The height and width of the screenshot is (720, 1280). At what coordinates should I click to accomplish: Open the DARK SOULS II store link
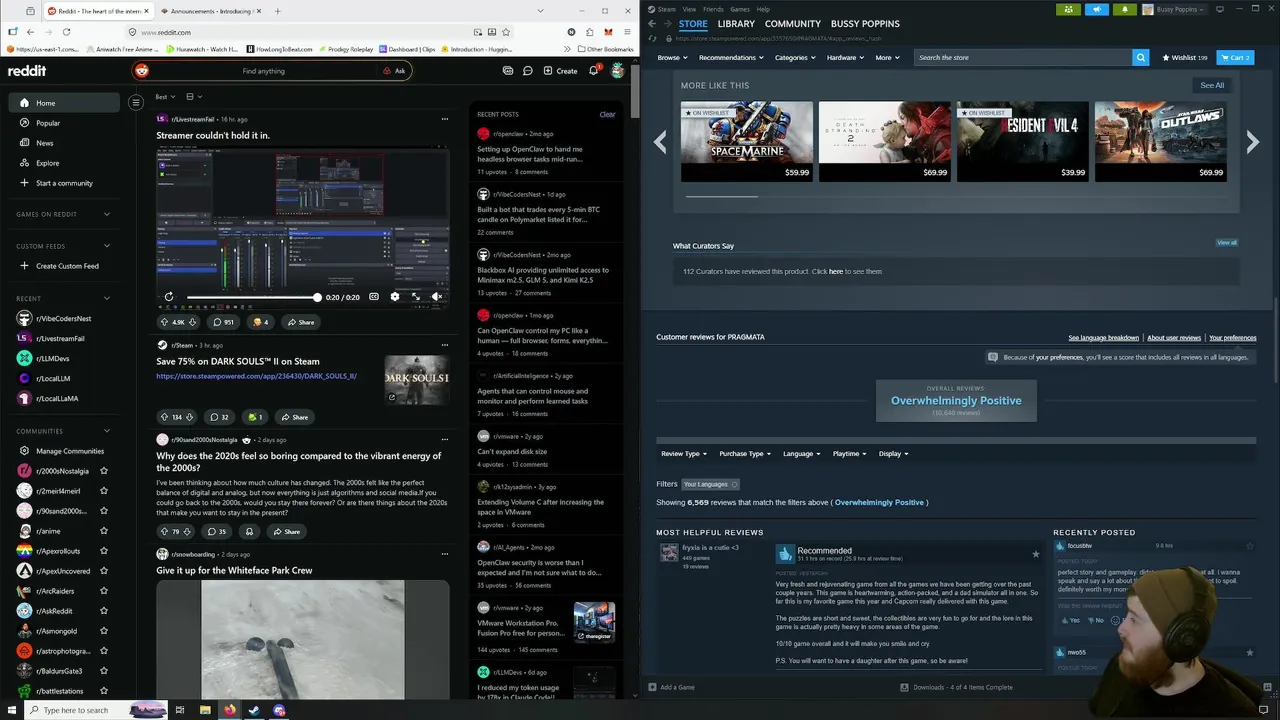256,376
